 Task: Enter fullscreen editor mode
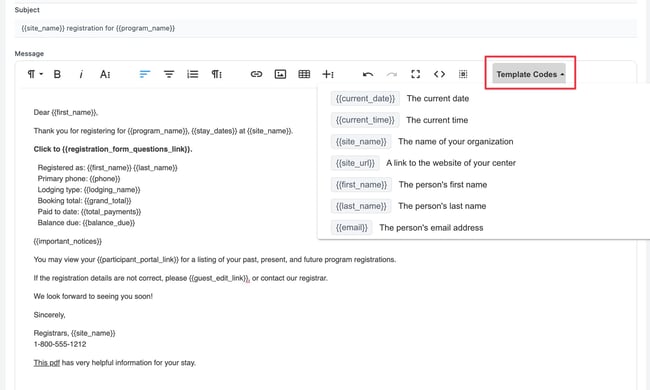point(415,74)
